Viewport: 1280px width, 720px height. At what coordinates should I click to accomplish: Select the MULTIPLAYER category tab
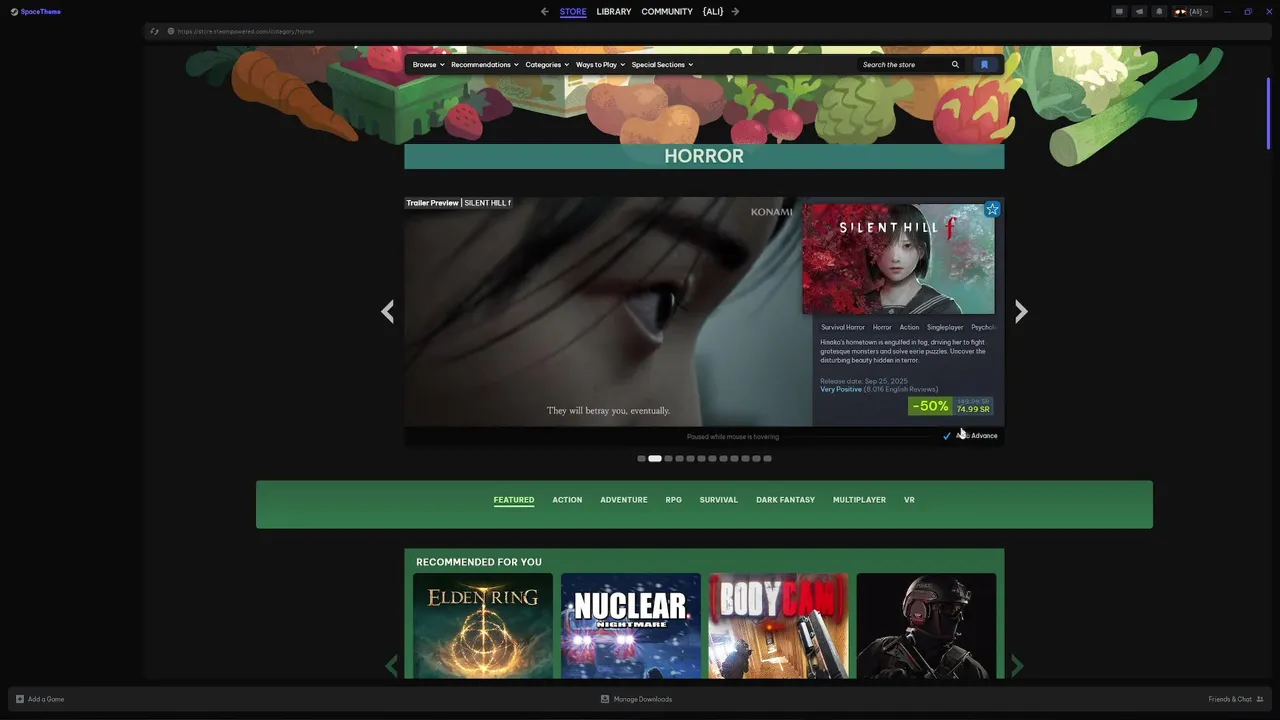(x=859, y=500)
